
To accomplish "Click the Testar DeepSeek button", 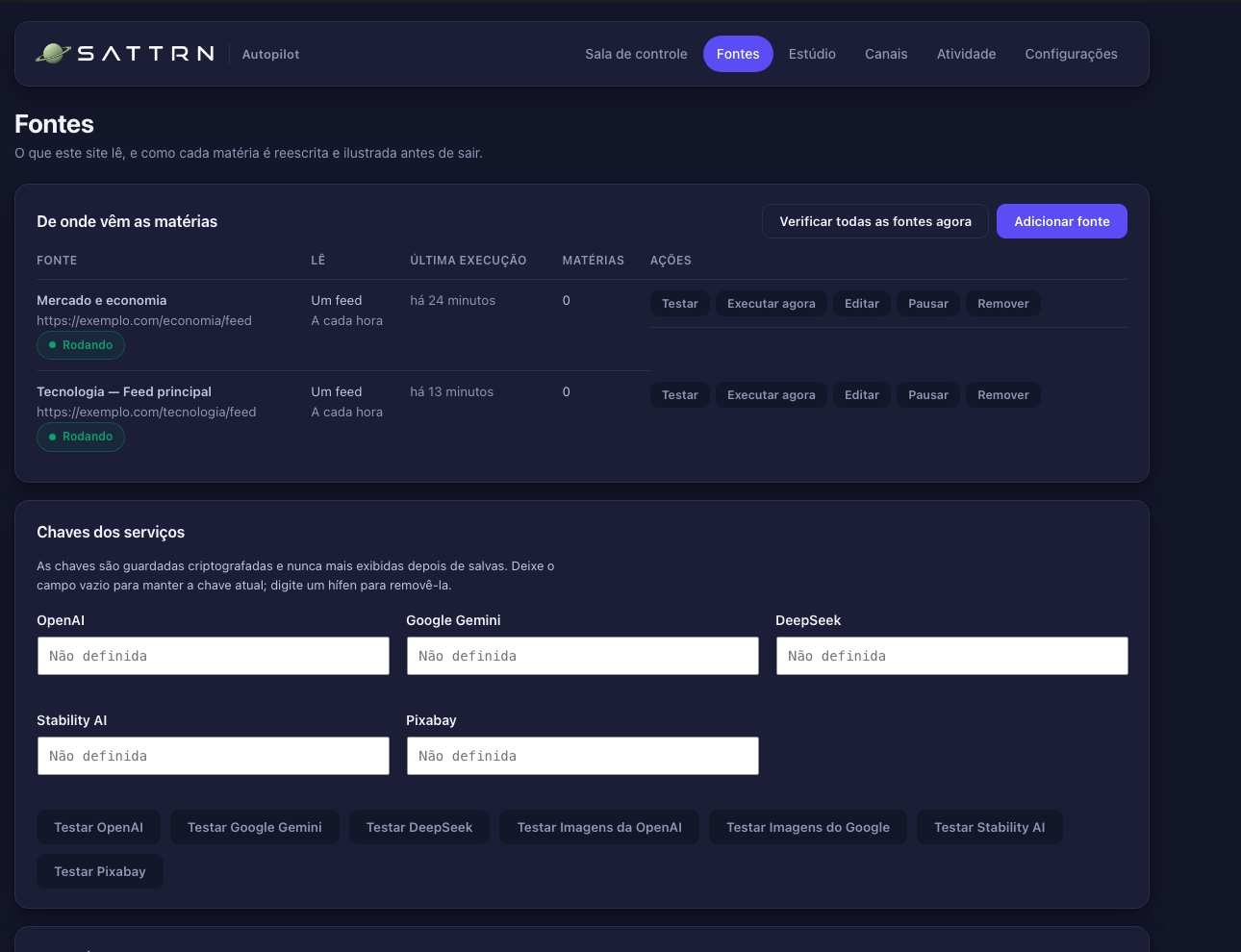I will click(419, 827).
